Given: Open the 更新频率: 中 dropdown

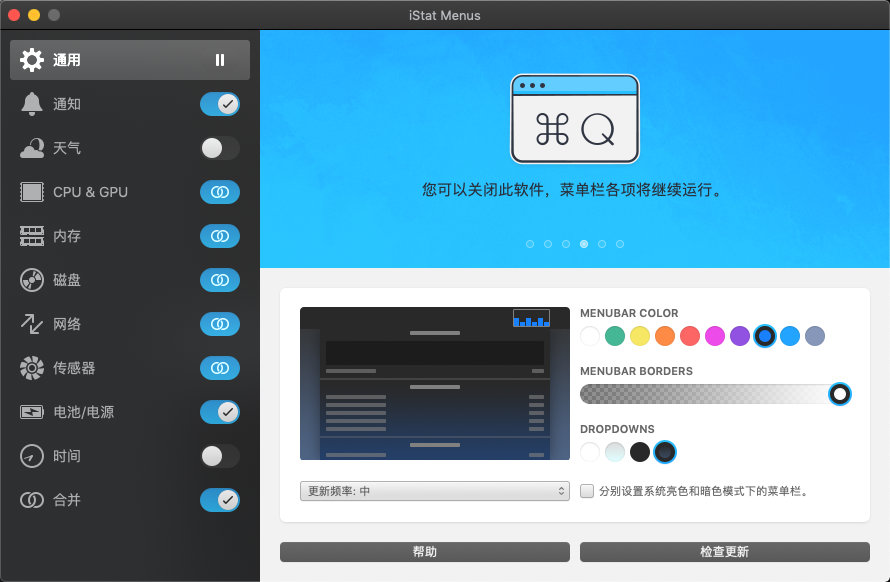Looking at the screenshot, I should 435,491.
